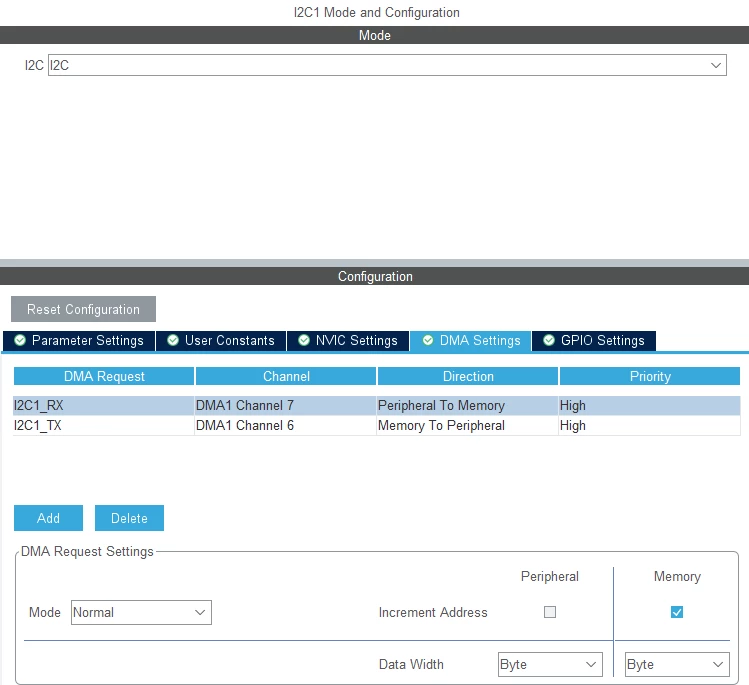
Task: Click the User Constants green check icon
Action: coord(173,340)
